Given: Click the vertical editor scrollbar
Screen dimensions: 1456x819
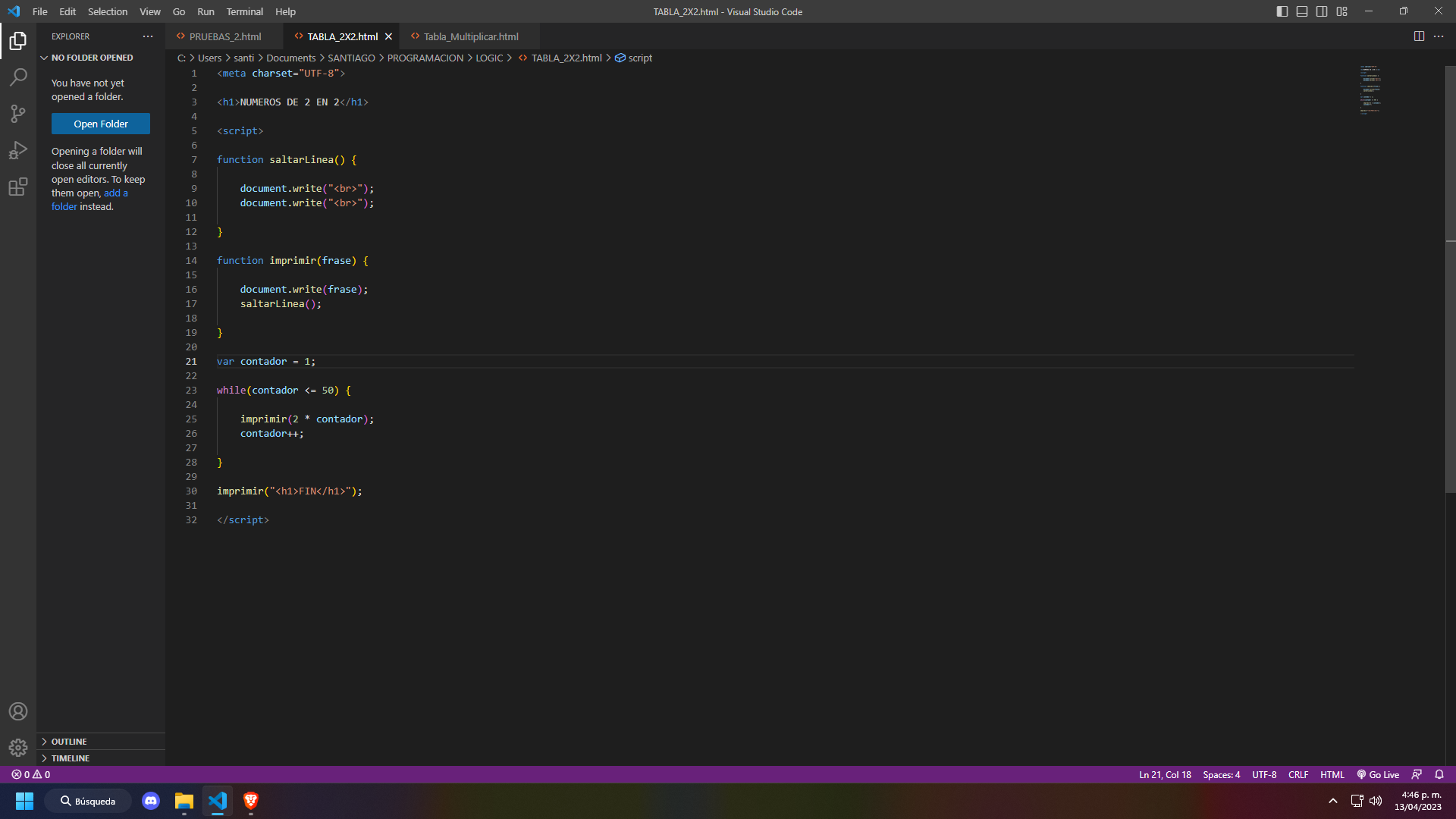Looking at the screenshot, I should pyautogui.click(x=1450, y=279).
